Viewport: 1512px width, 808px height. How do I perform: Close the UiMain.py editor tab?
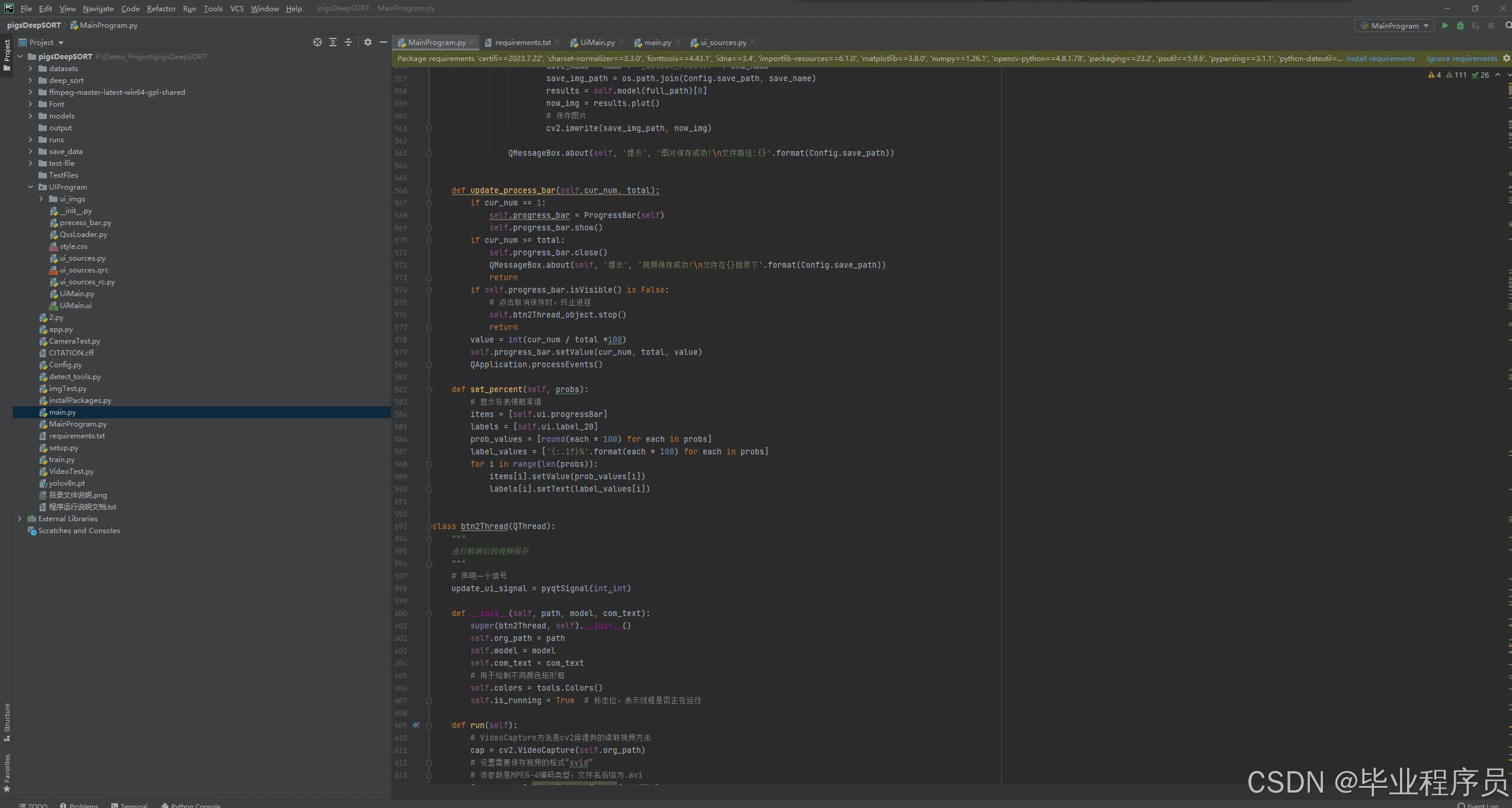[622, 42]
